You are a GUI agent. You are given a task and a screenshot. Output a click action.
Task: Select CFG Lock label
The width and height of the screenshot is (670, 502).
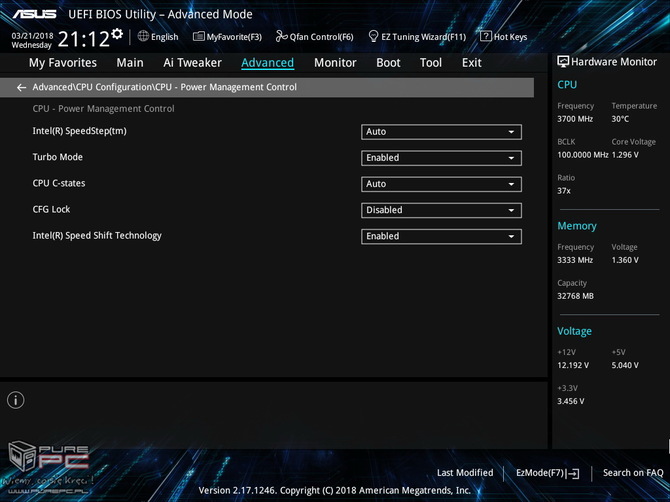(51, 209)
